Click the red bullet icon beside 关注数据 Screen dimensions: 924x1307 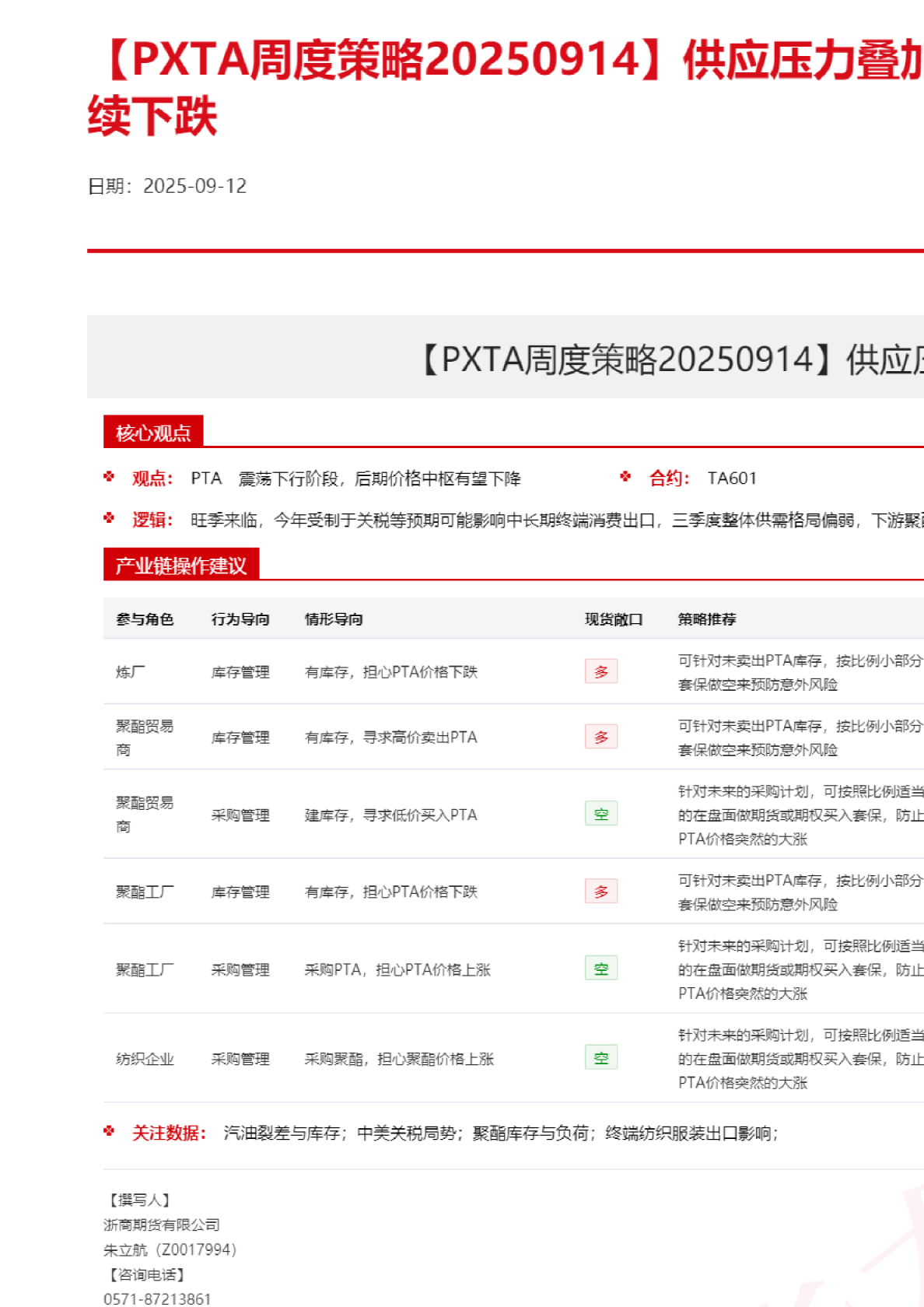(109, 1131)
